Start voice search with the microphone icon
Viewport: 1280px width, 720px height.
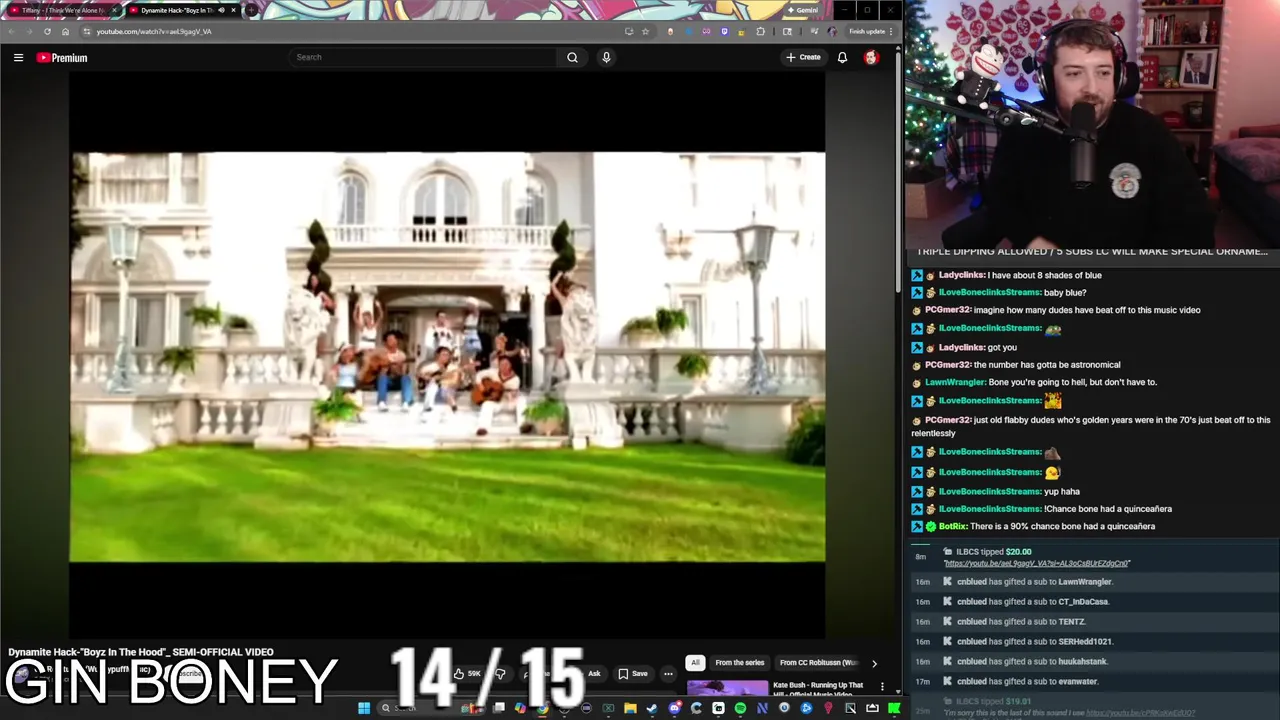(606, 57)
